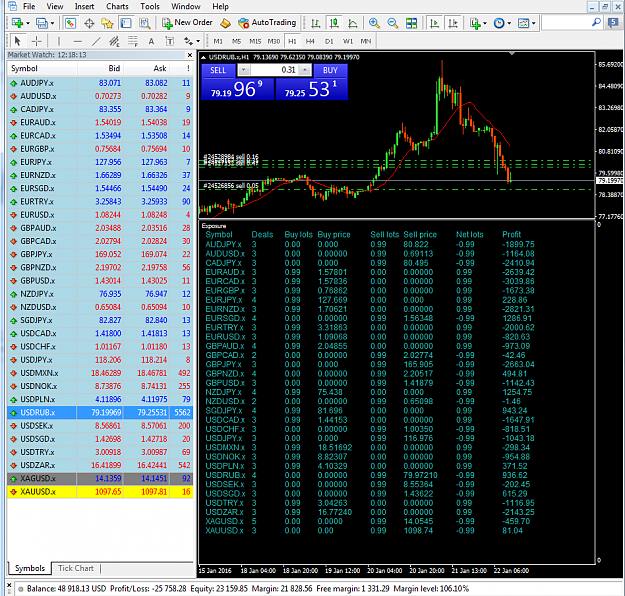Zoom in on the chart
This screenshot has height=596, width=625.
374,23
